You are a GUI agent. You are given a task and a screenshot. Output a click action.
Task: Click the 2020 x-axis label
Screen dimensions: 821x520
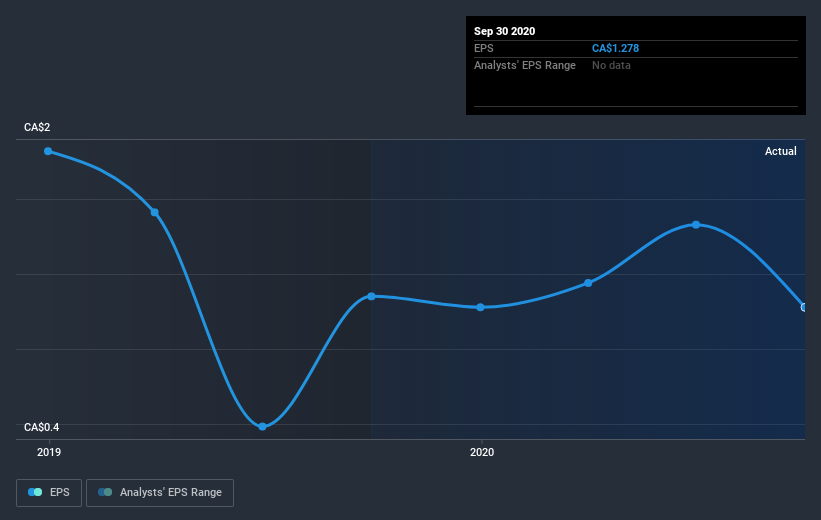[482, 452]
